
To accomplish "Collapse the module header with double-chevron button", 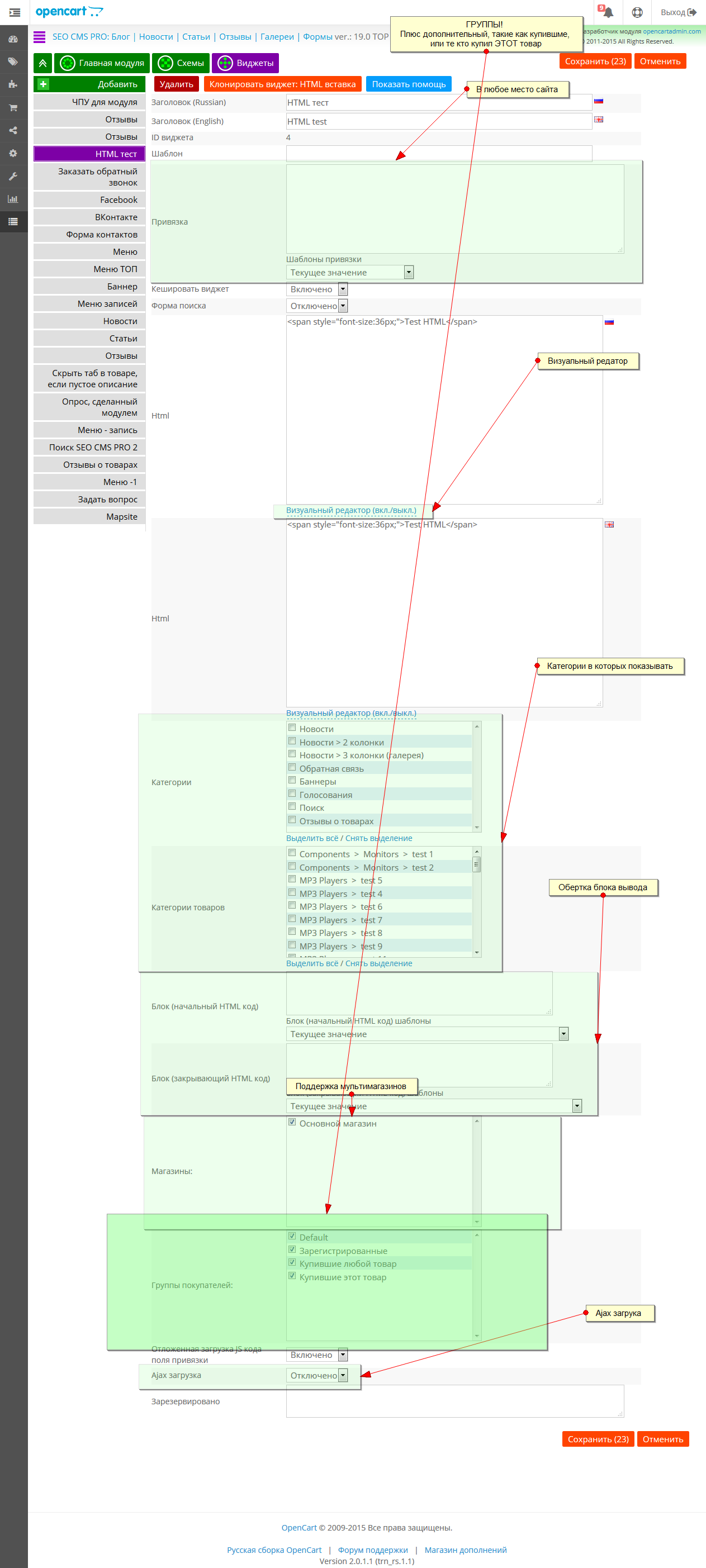I will 42,63.
